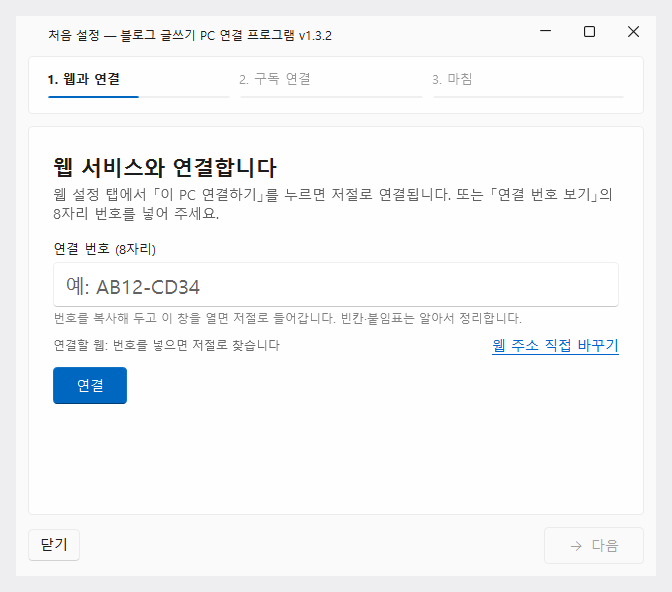Click the 연결 번호 (8자리) label
672x592 pixels.
105,249
